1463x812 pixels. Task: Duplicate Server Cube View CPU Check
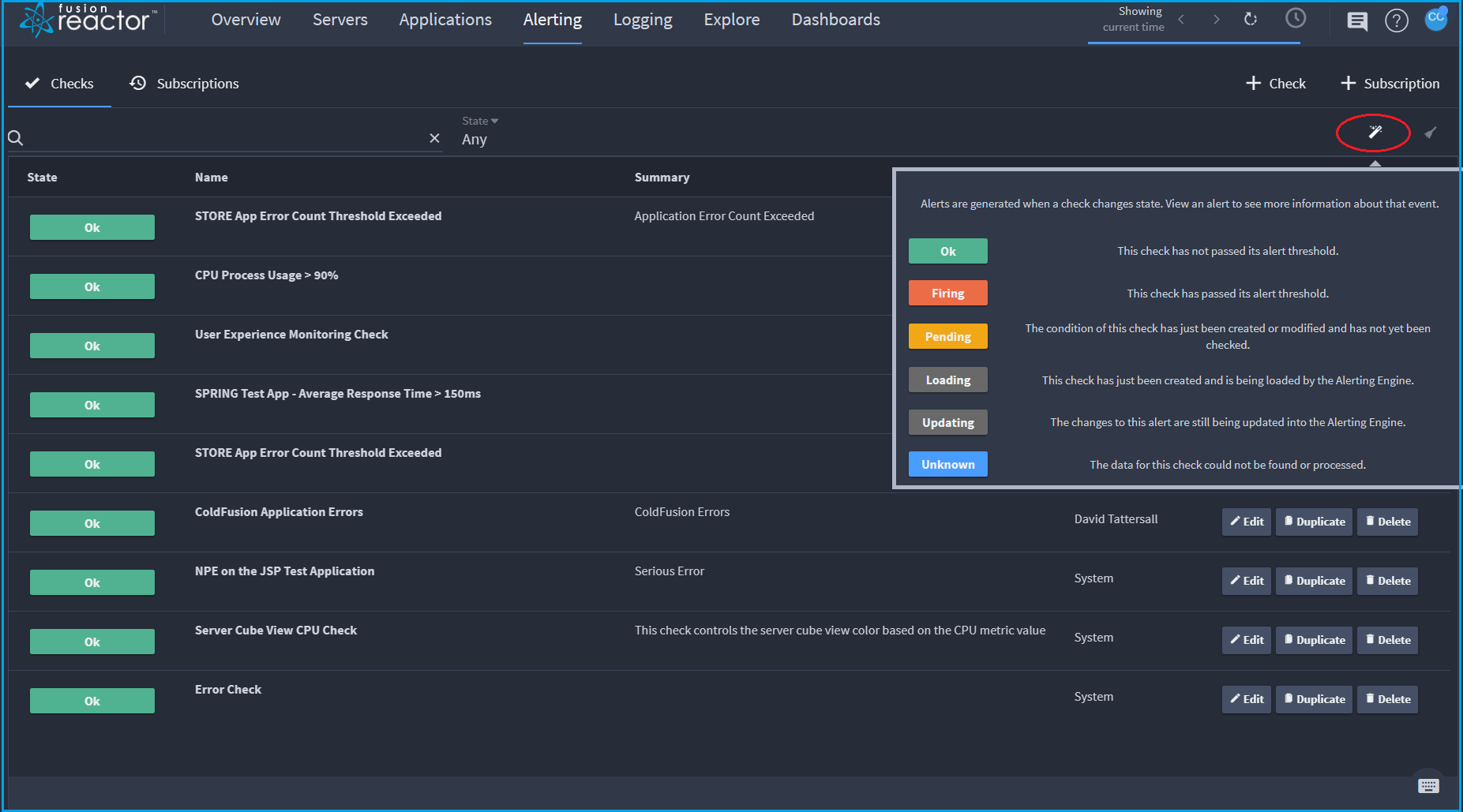[1314, 640]
